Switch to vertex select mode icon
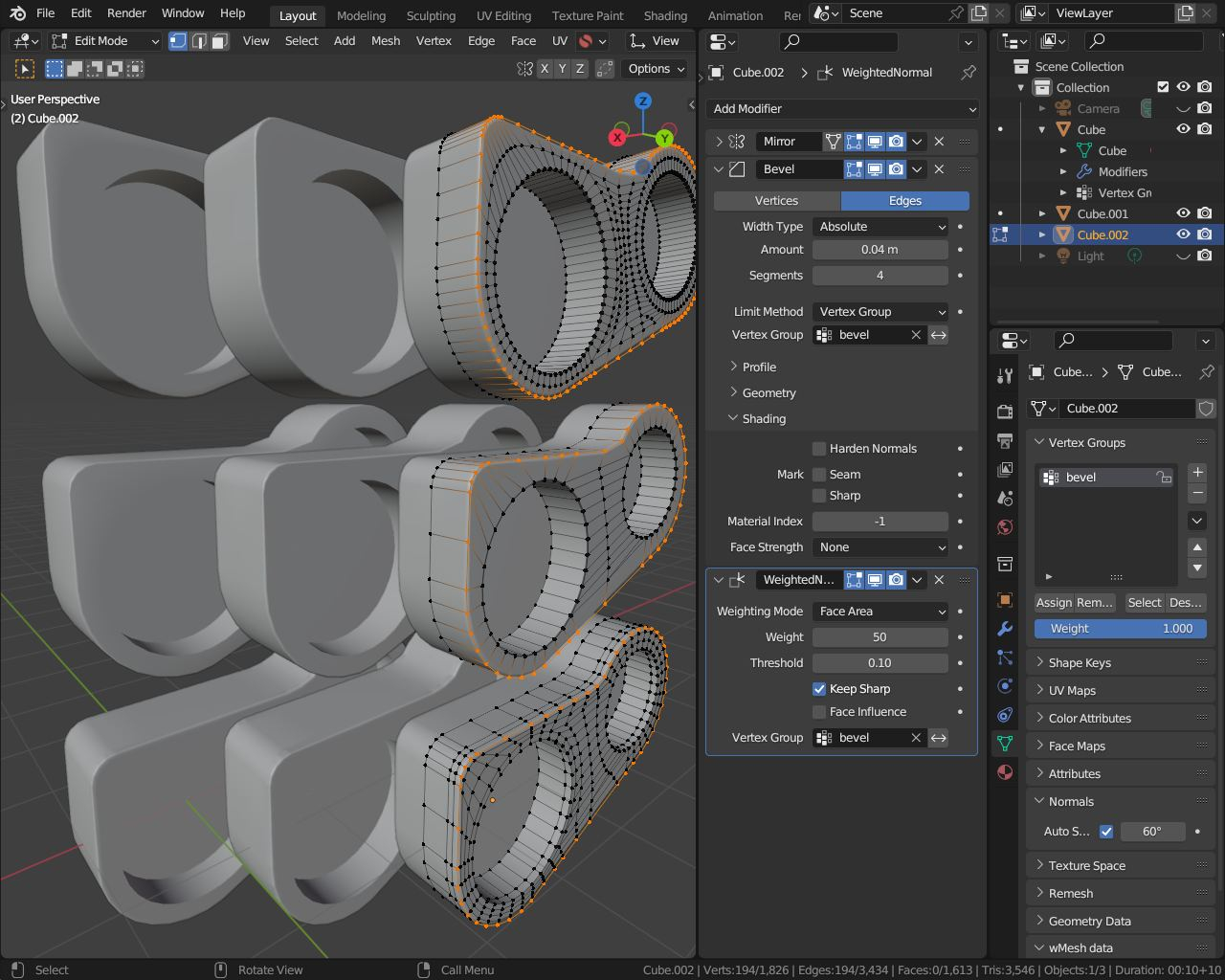This screenshot has height=980, width=1225. pyautogui.click(x=178, y=41)
